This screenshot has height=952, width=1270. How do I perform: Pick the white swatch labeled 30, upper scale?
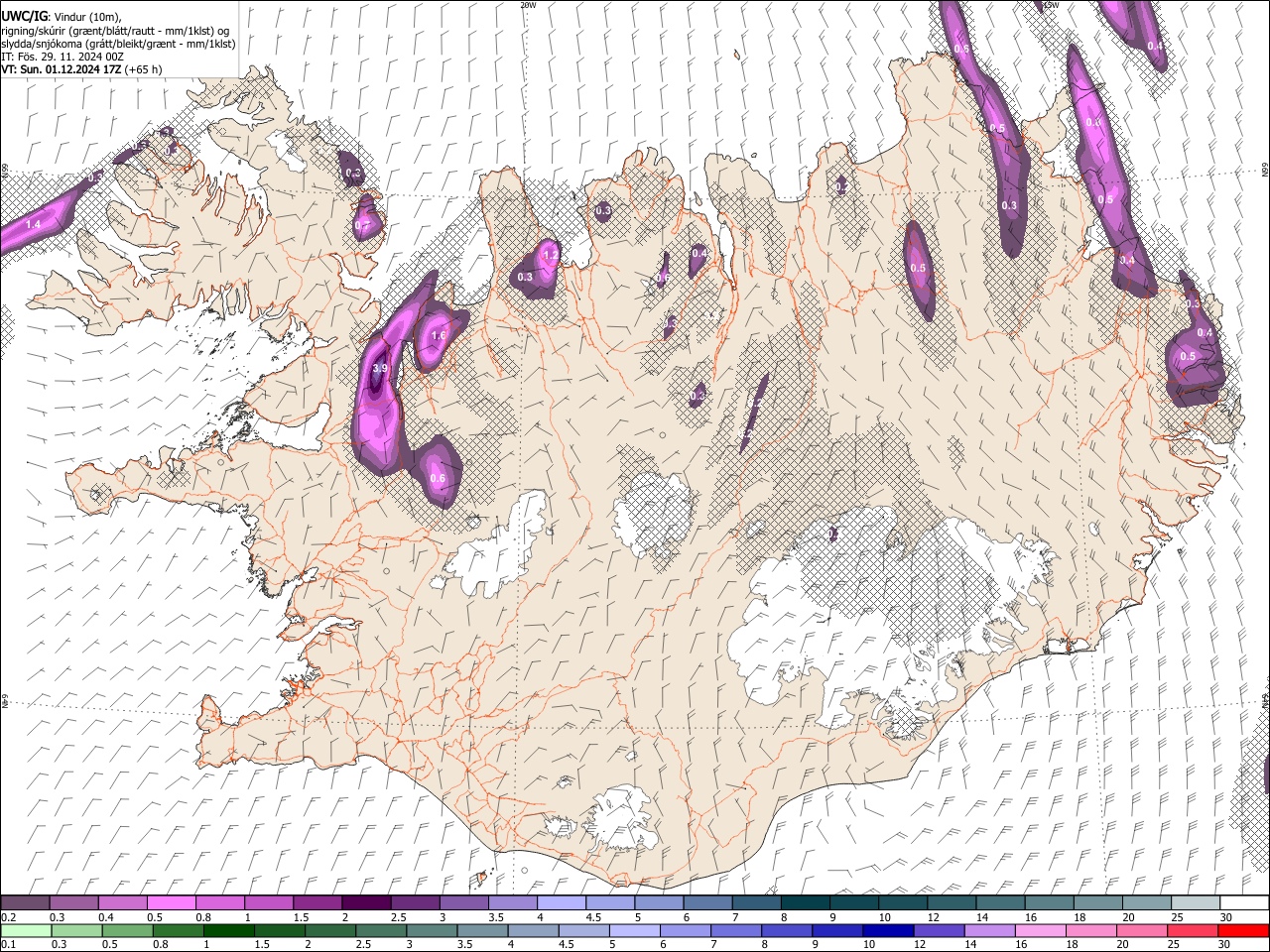coord(1244,902)
